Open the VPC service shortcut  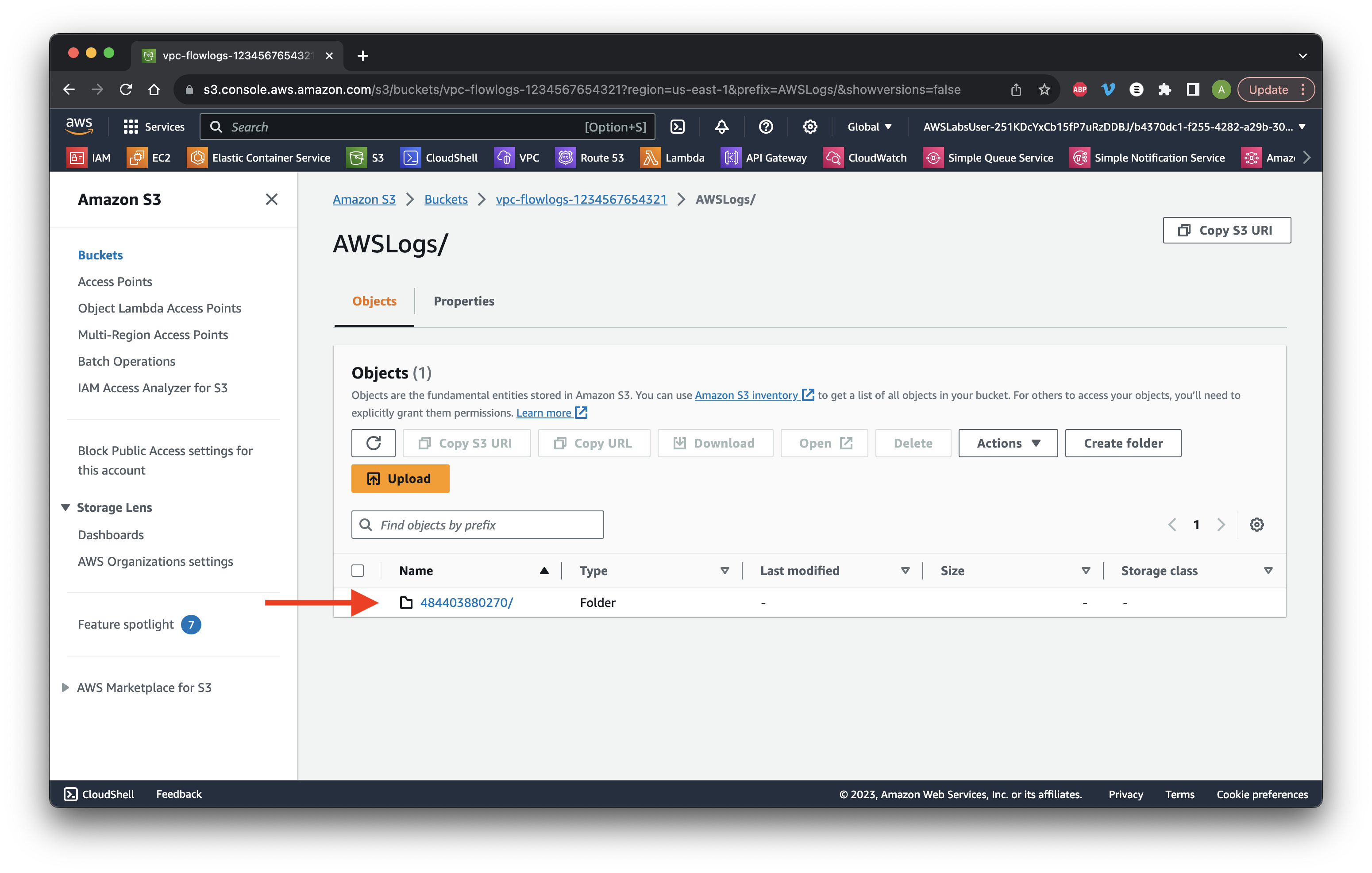click(517, 158)
